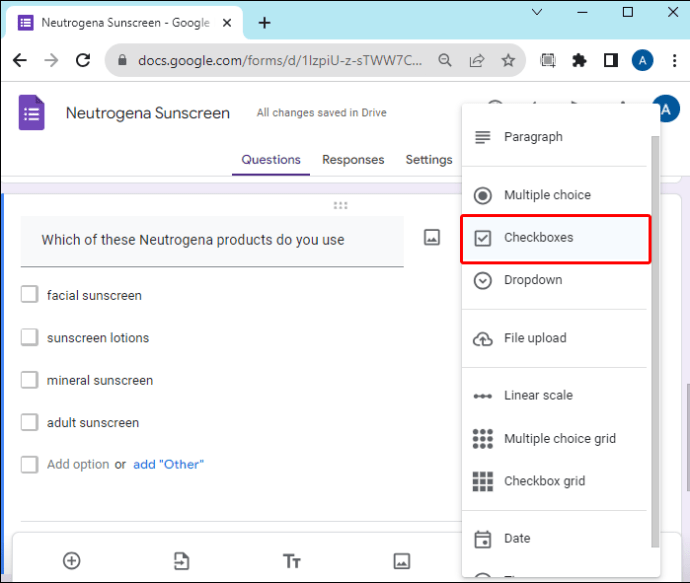Click the mineral sunscreen option text

pyautogui.click(x=100, y=380)
